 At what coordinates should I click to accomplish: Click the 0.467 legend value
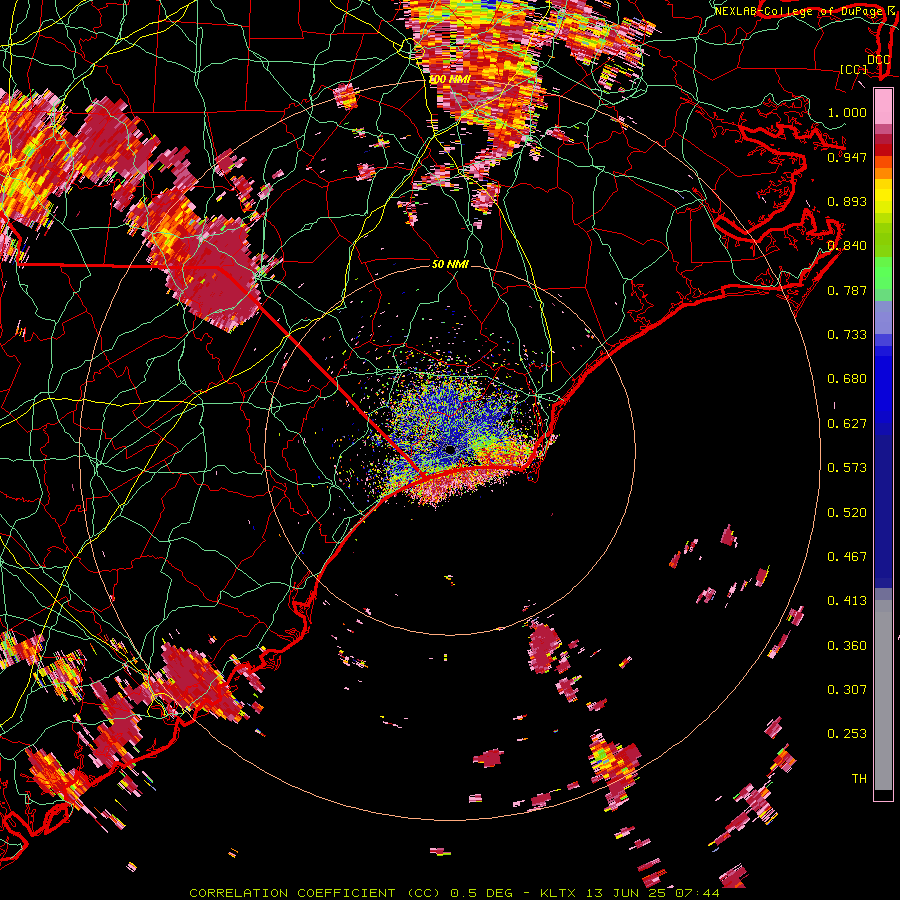(847, 557)
